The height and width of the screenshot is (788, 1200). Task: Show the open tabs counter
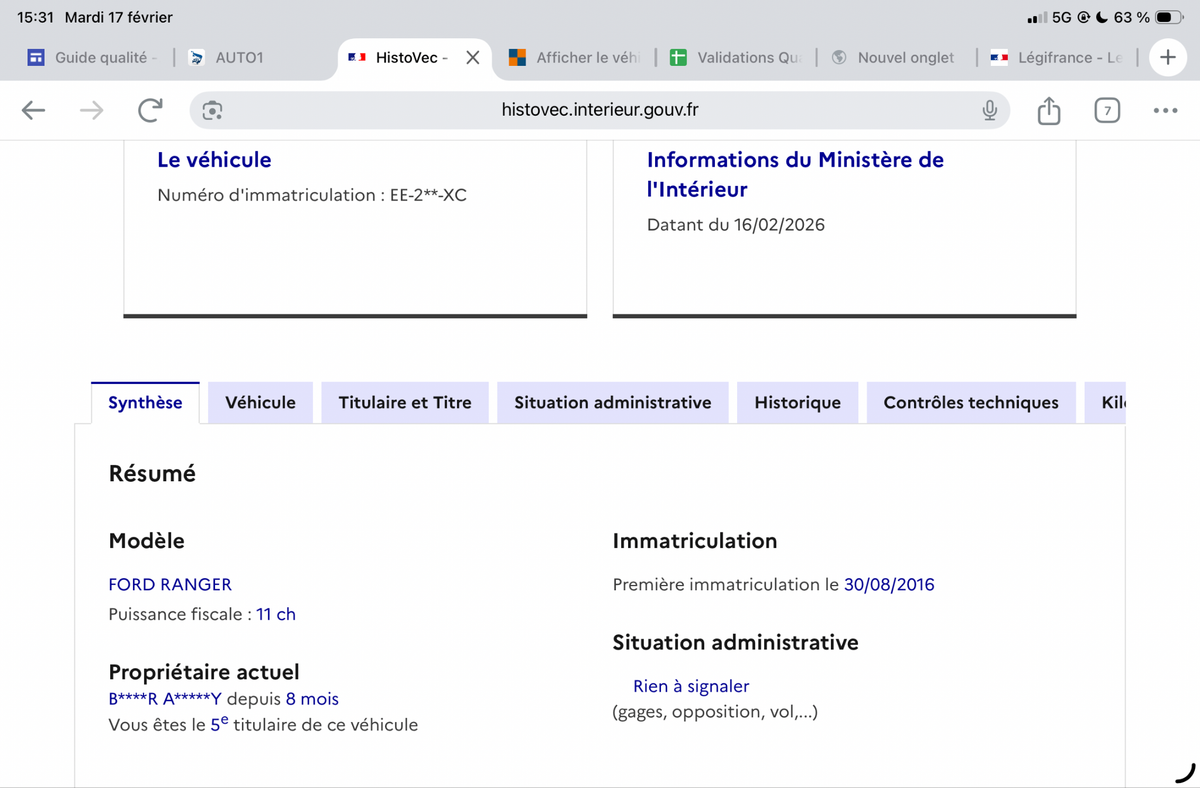[1106, 111]
